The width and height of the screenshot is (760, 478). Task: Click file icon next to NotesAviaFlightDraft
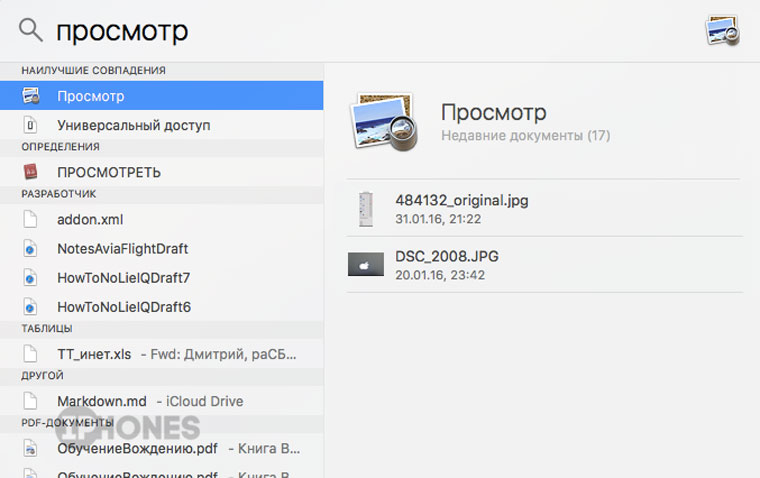pyautogui.click(x=30, y=249)
